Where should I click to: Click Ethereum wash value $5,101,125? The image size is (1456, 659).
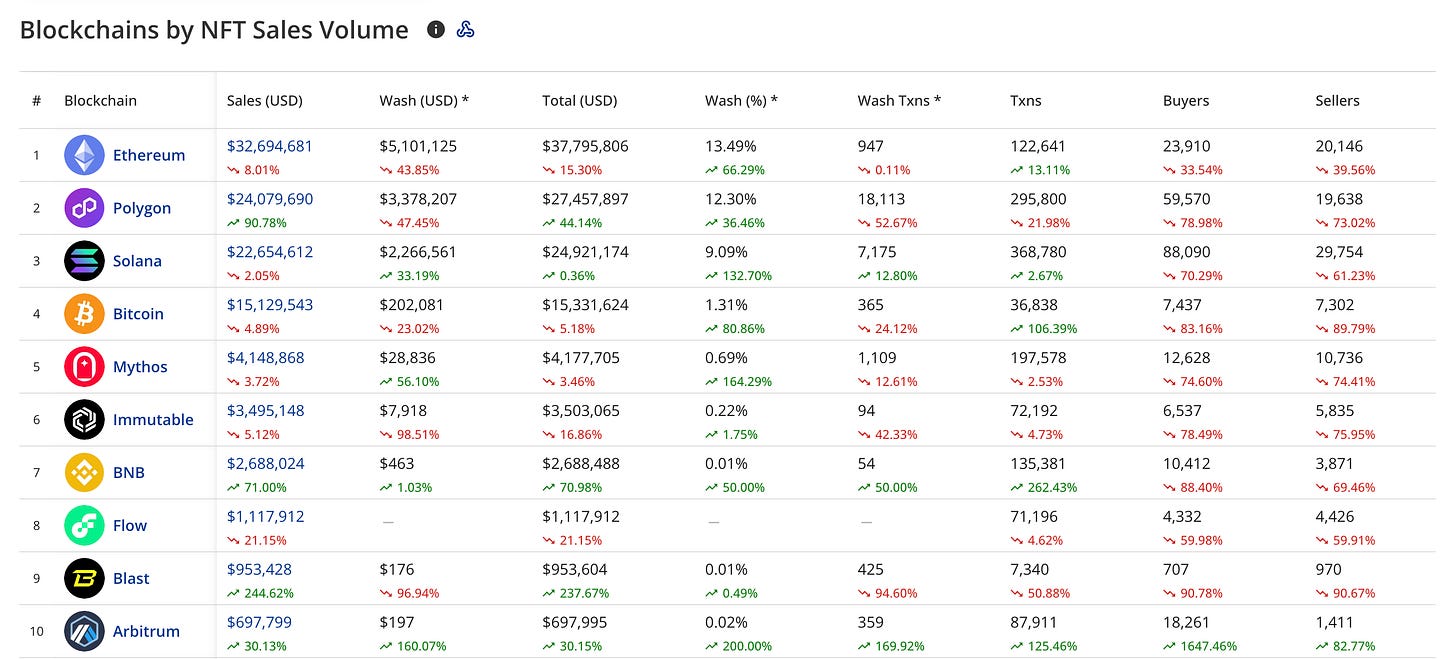[x=418, y=146]
